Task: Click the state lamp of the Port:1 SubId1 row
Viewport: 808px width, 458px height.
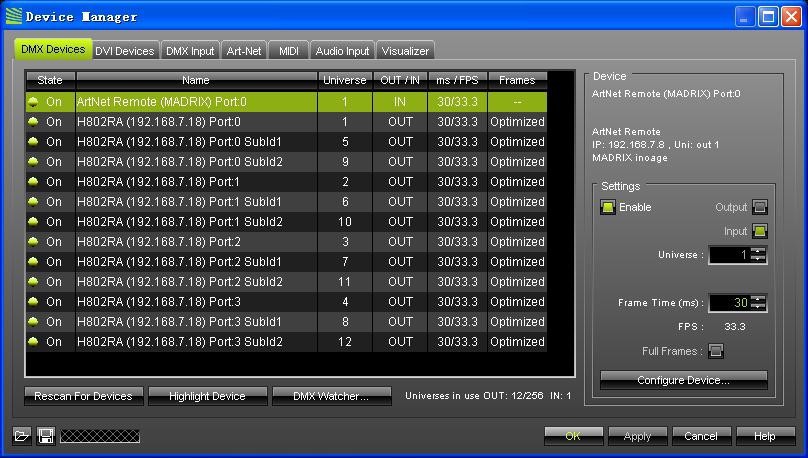Action: coord(33,202)
